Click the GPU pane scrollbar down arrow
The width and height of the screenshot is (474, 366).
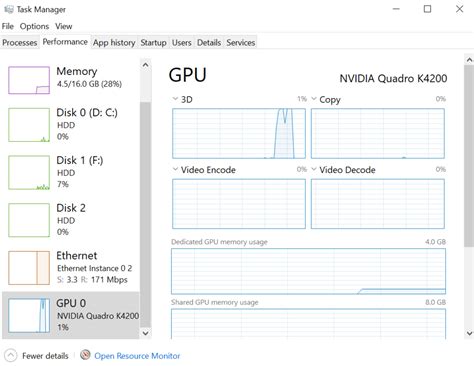[469, 333]
